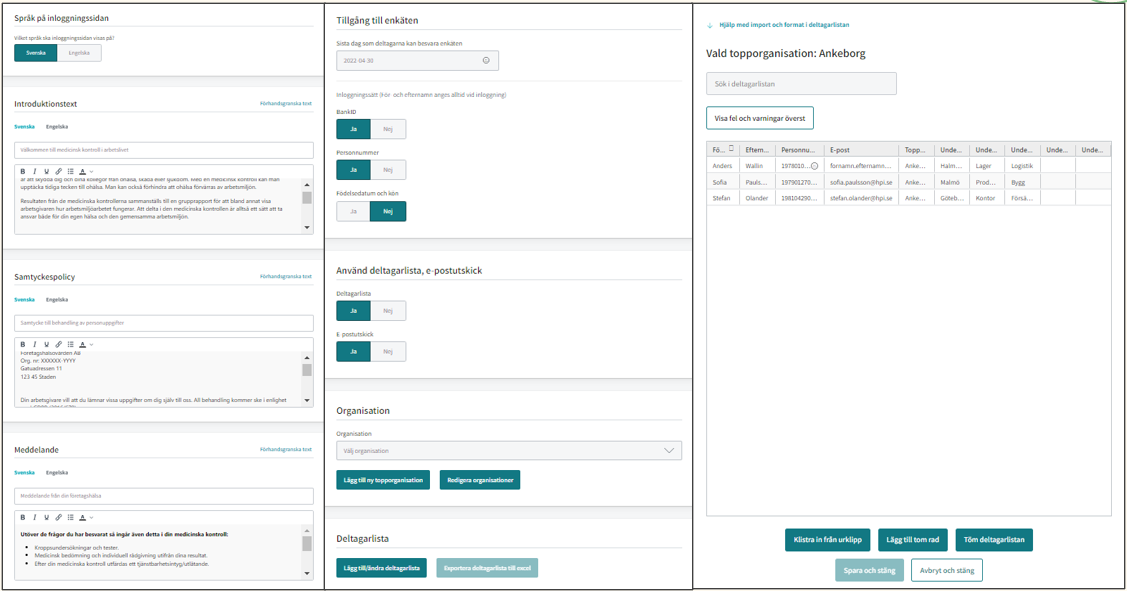
Task: Set E-postutskick to Ja
Action: [354, 352]
